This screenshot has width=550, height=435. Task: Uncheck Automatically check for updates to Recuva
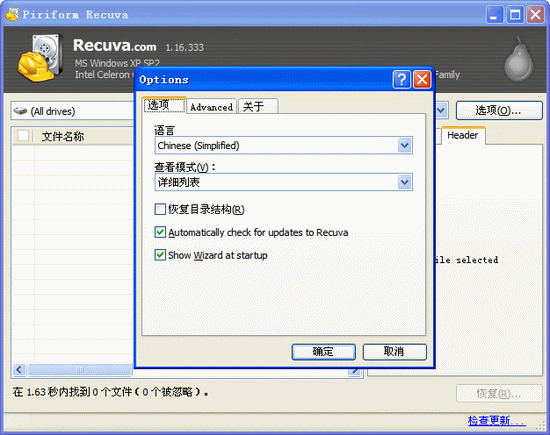(x=160, y=232)
